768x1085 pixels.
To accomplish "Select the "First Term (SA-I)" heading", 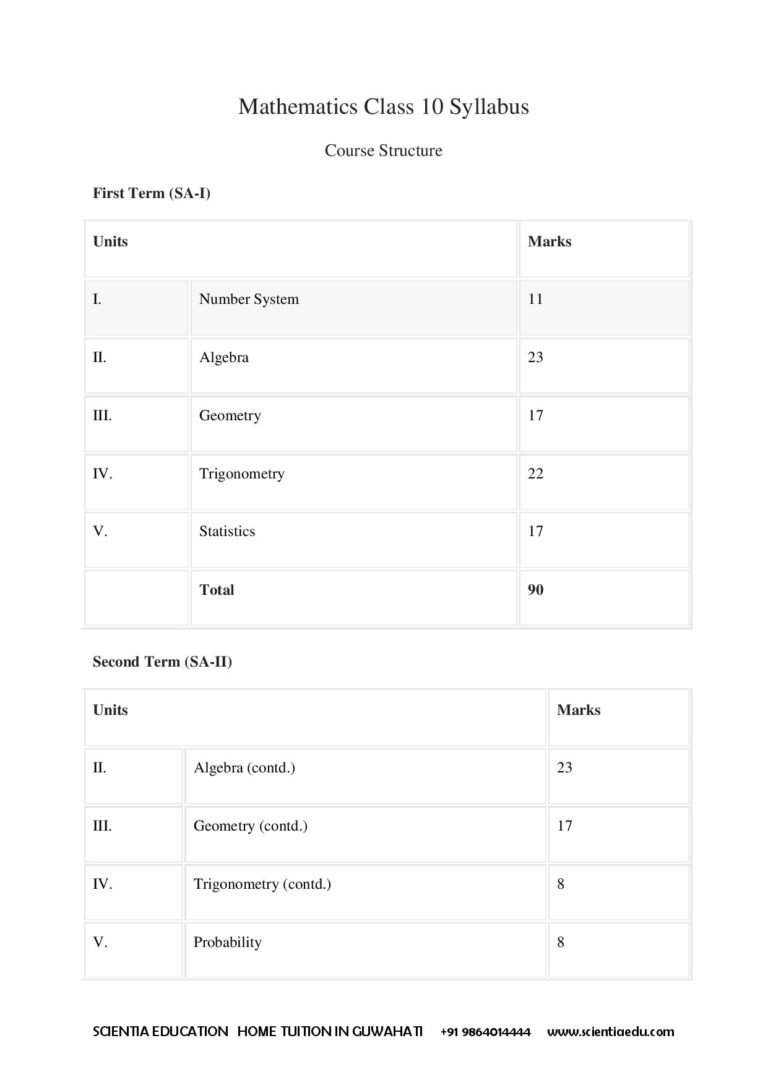I will pos(151,193).
